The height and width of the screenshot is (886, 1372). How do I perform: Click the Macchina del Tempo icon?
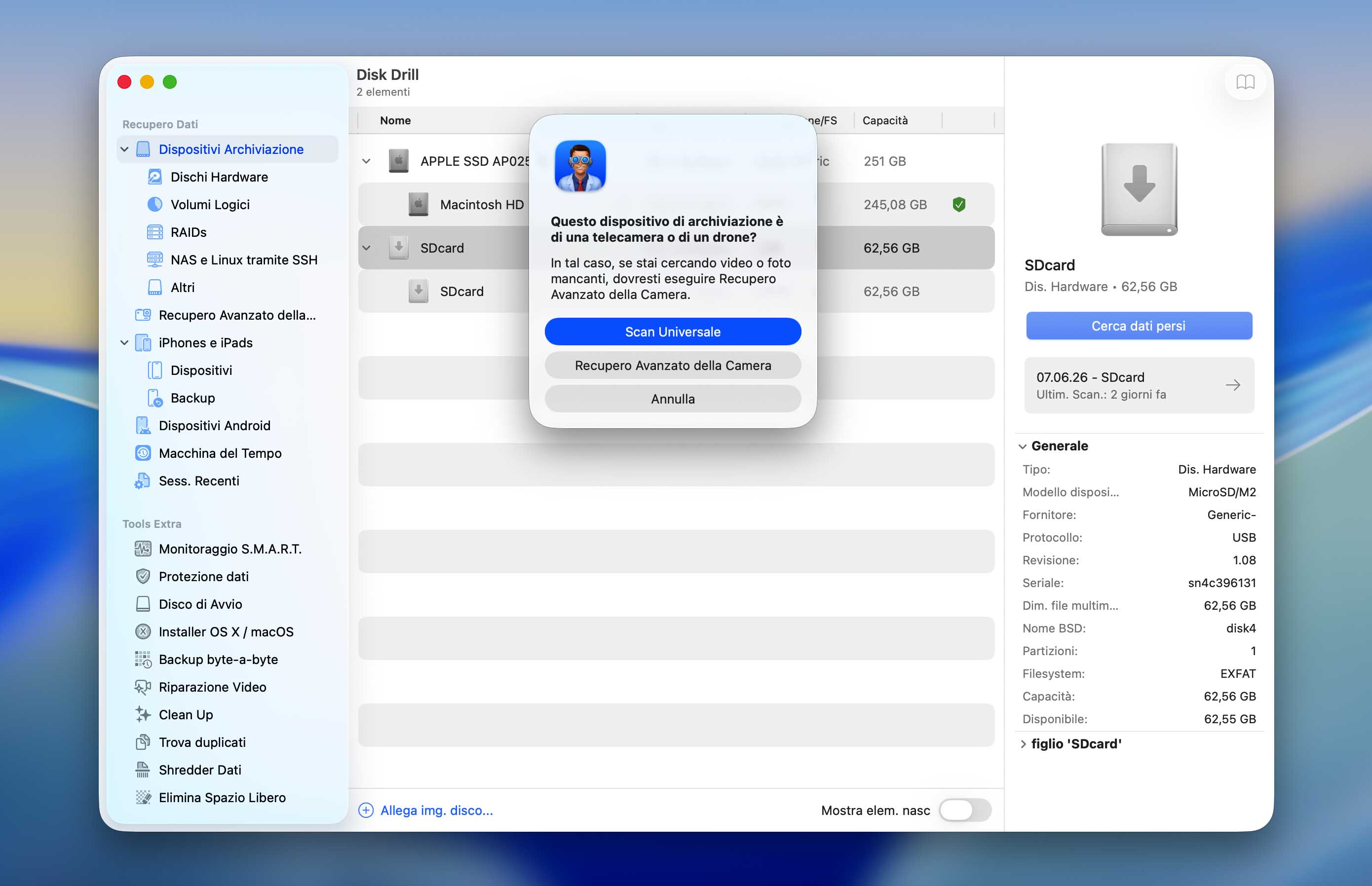click(143, 453)
